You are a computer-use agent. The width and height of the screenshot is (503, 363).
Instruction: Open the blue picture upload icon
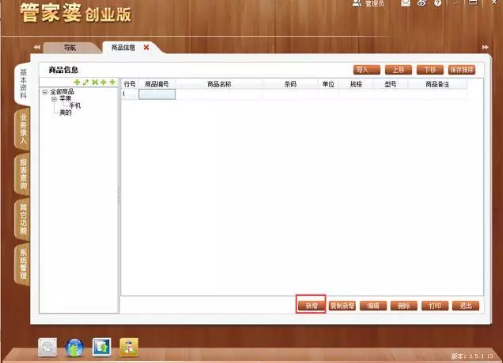click(101, 347)
